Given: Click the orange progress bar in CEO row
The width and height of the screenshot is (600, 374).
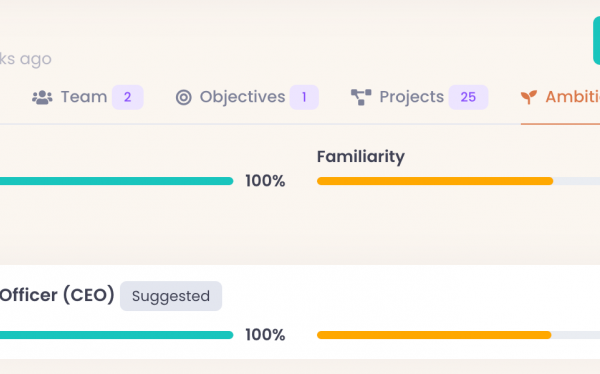Looking at the screenshot, I should click(458, 335).
